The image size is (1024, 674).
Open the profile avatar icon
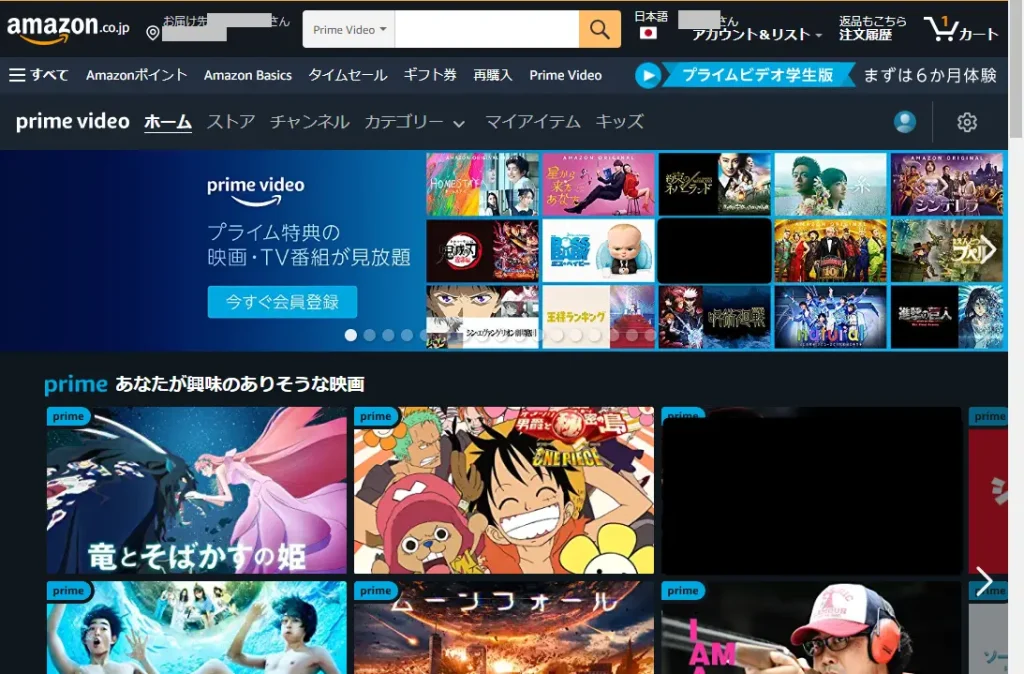tap(904, 121)
